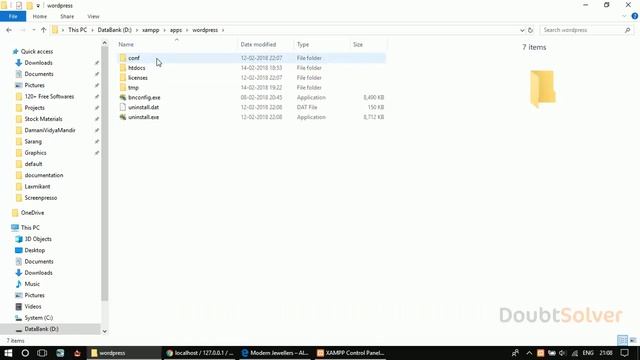Open Cortana search circle on taskbar
Viewport: 640px width, 360px height.
[x=25, y=353]
